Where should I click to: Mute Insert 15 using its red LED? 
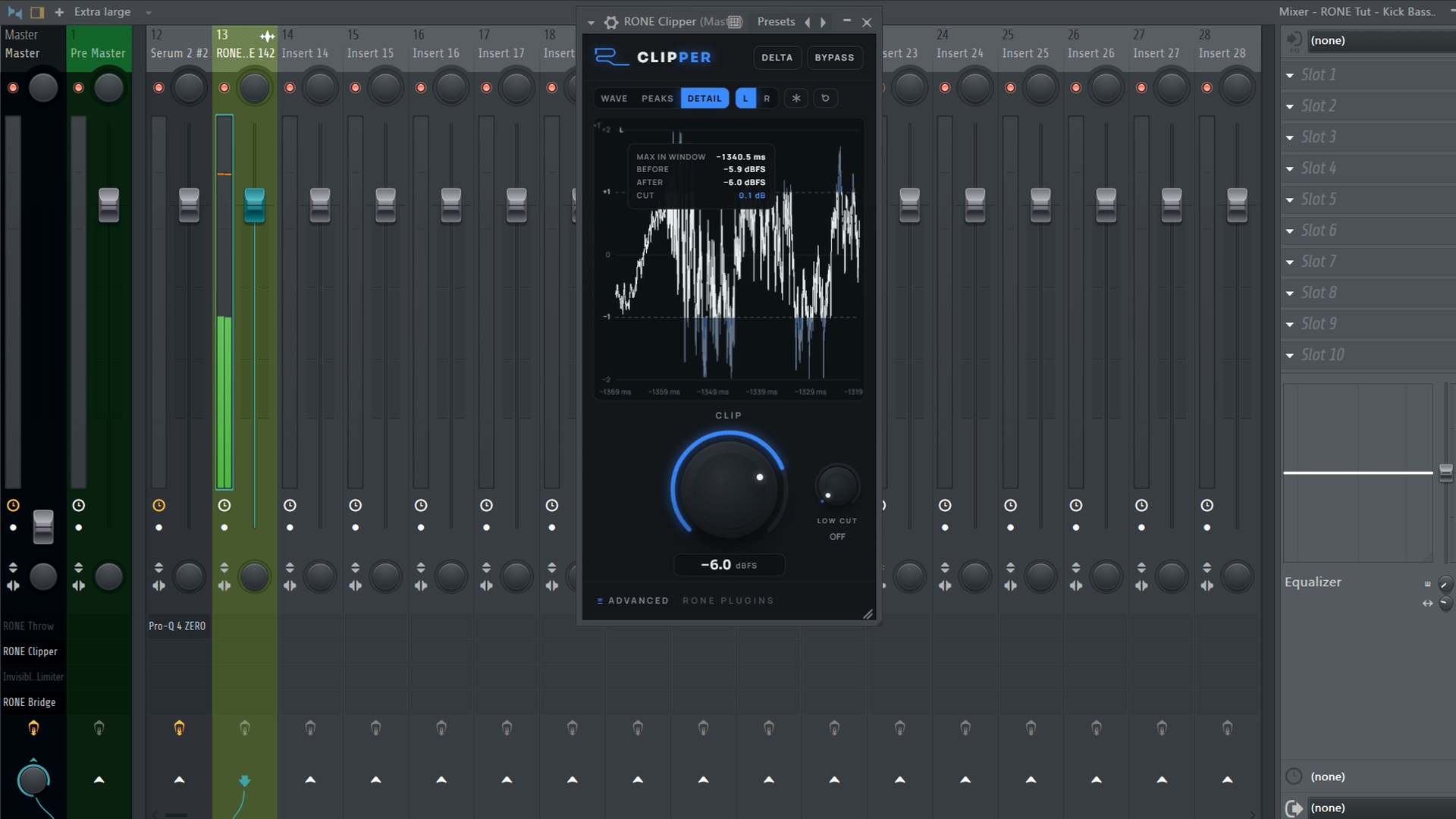click(355, 88)
